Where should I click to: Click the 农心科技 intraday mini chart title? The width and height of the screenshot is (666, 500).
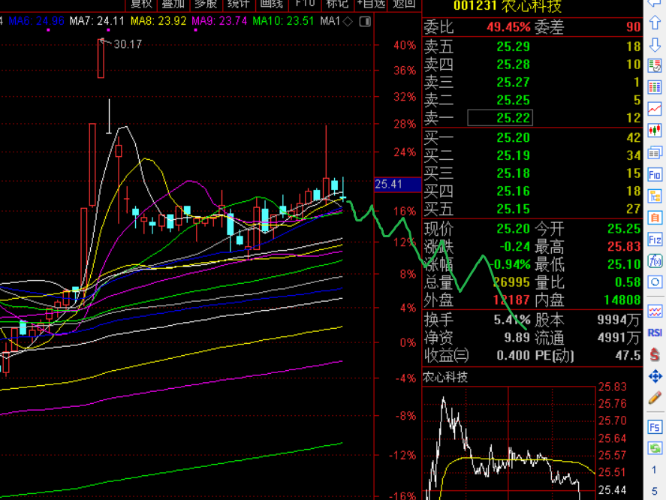[x=445, y=377]
